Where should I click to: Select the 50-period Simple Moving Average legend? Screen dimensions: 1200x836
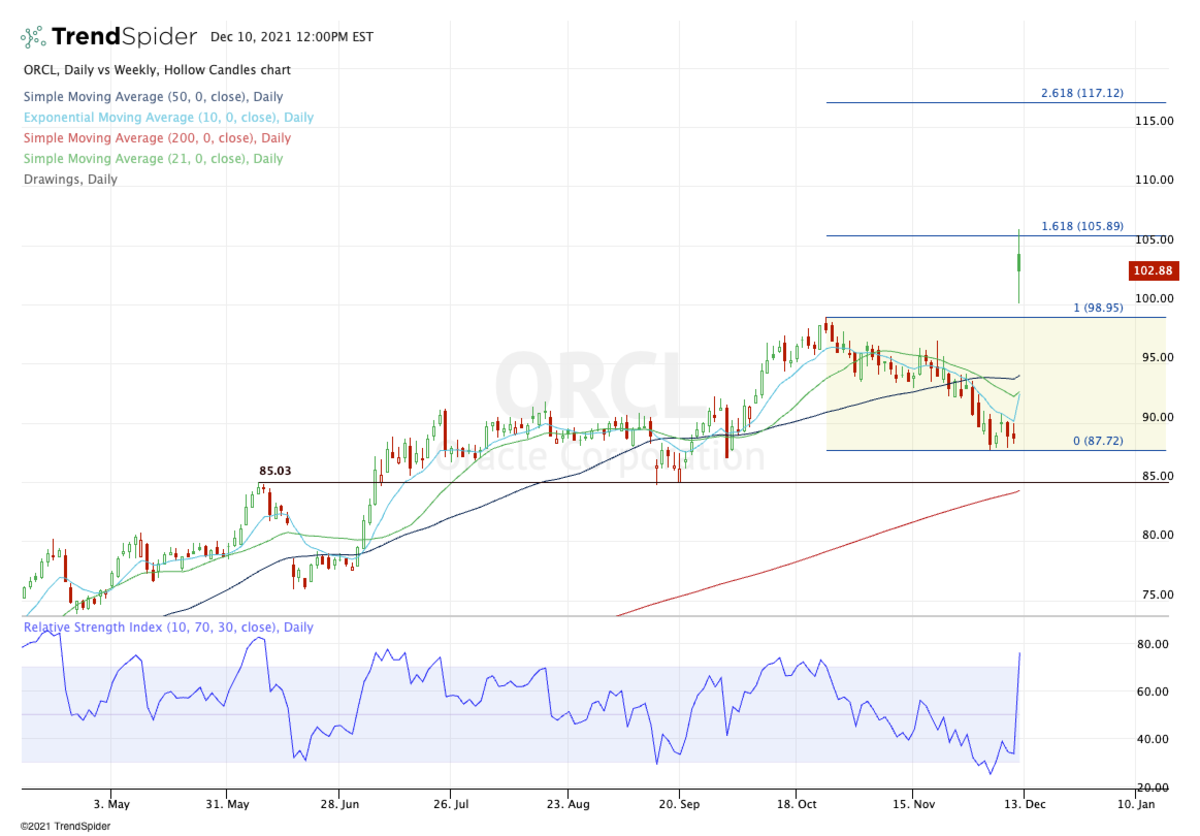152,97
